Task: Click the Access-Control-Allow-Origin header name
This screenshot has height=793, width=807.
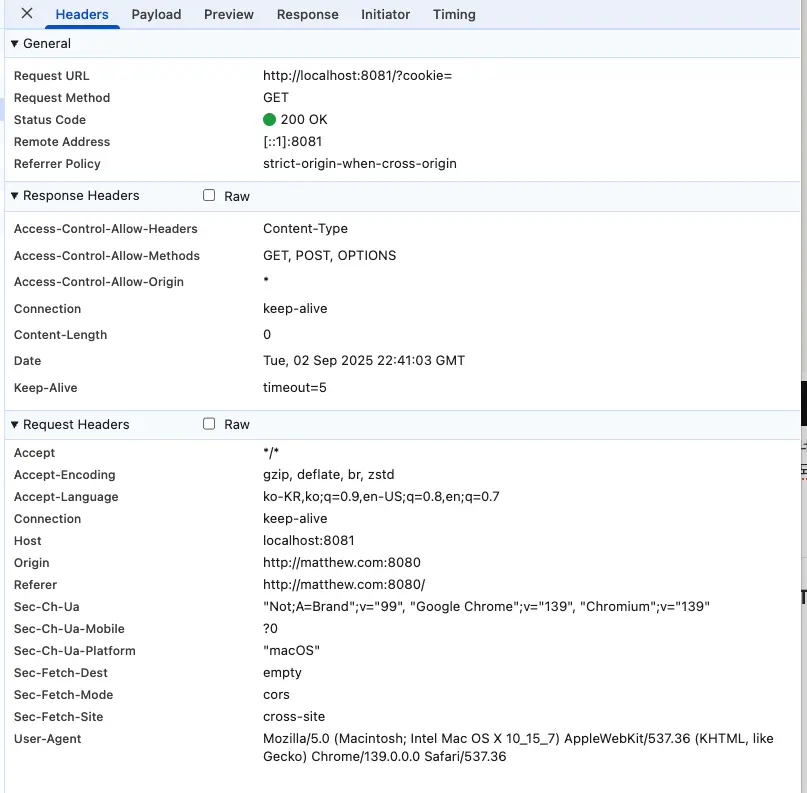Action: point(99,282)
